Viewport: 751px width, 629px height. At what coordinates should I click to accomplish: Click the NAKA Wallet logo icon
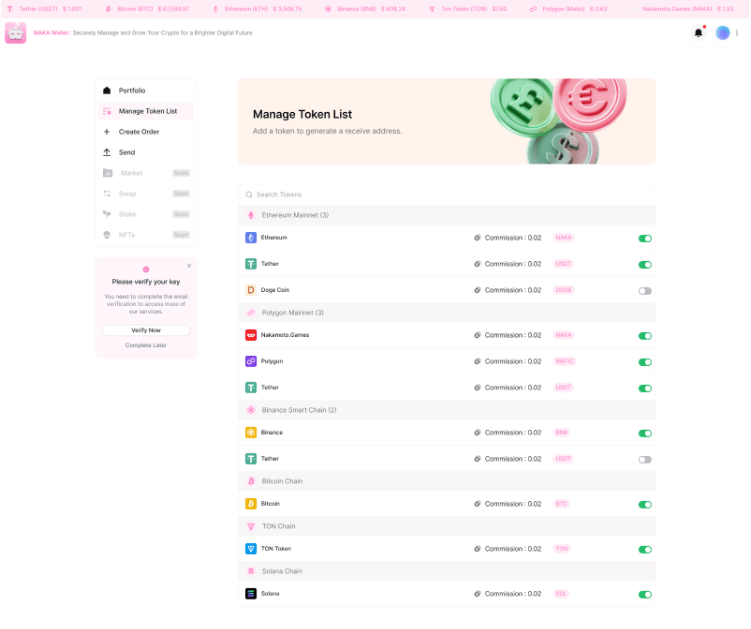point(16,33)
